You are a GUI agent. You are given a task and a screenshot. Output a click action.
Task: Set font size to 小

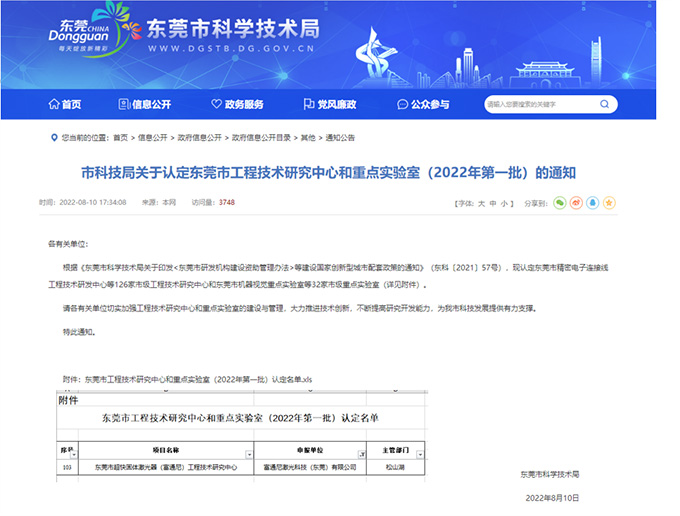point(504,203)
